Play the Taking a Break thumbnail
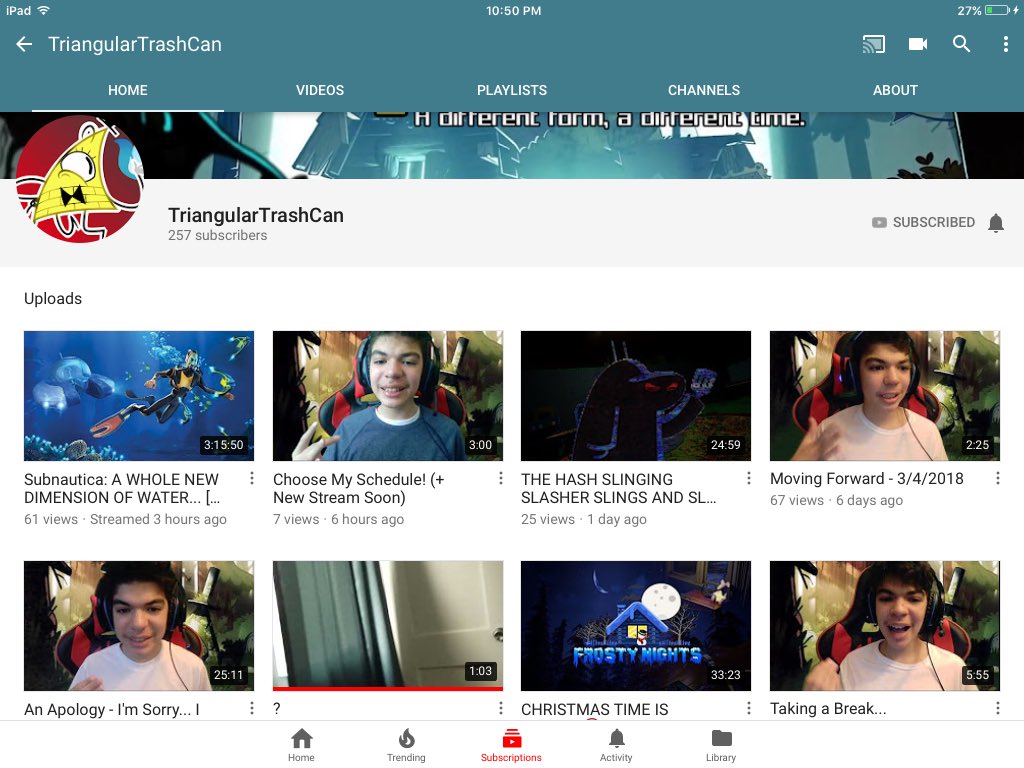 click(x=885, y=626)
